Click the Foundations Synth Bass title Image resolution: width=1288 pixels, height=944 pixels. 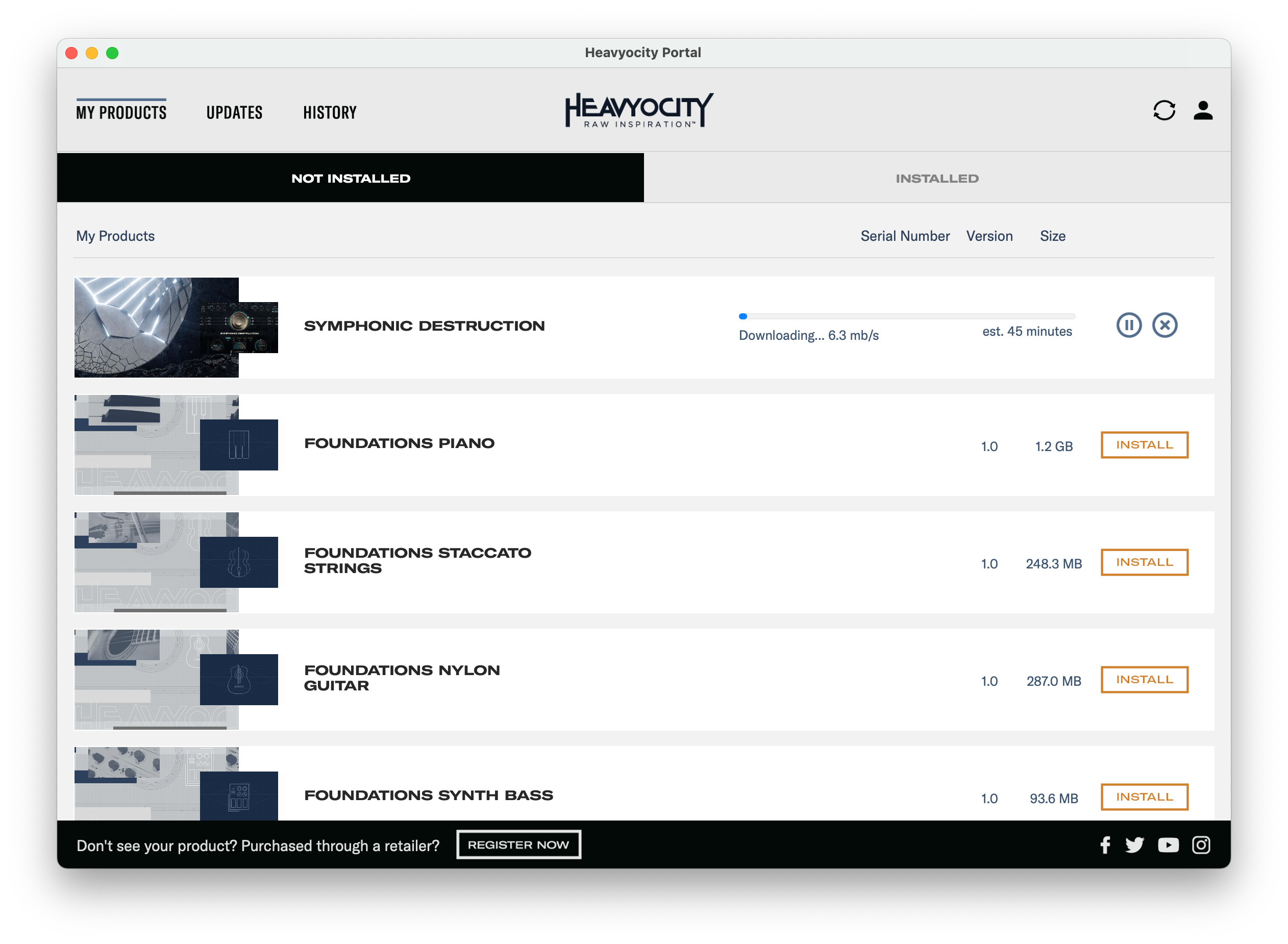click(x=429, y=795)
